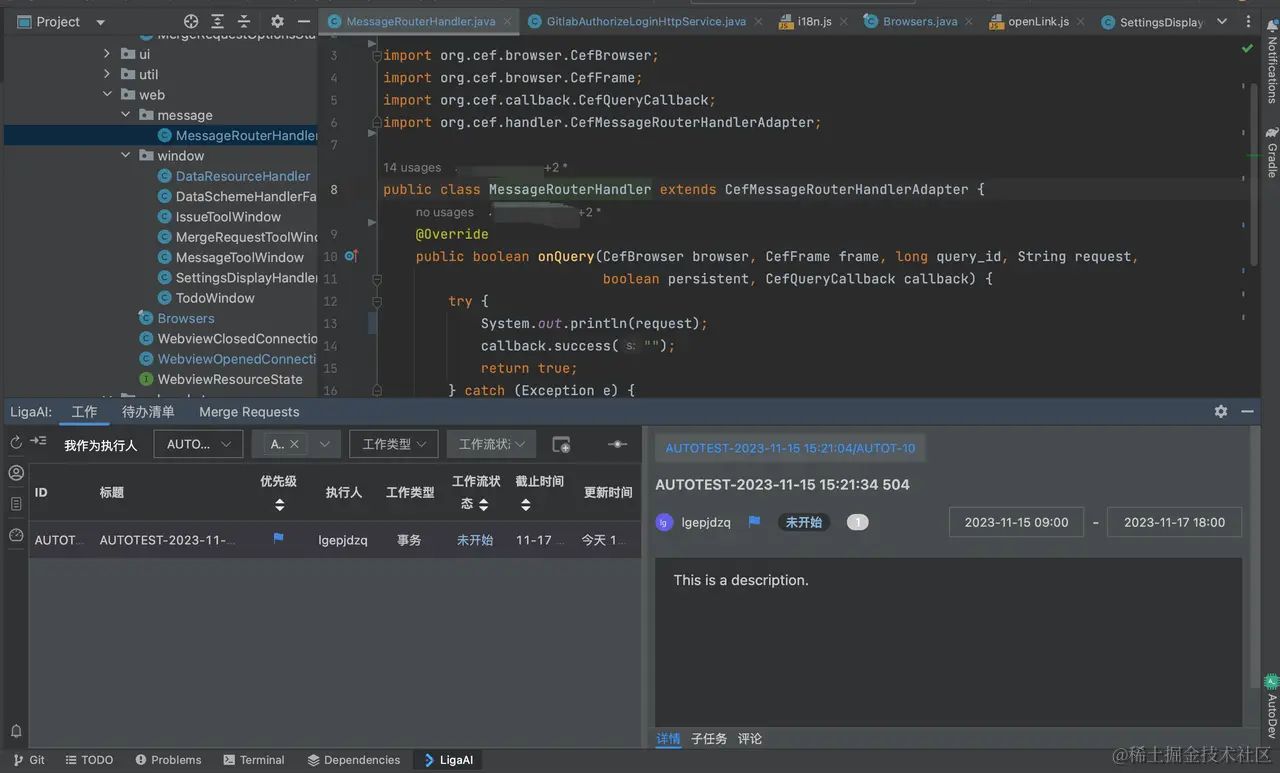The image size is (1280, 773).
Task: Open the Gradle tool window
Action: [x=1271, y=152]
